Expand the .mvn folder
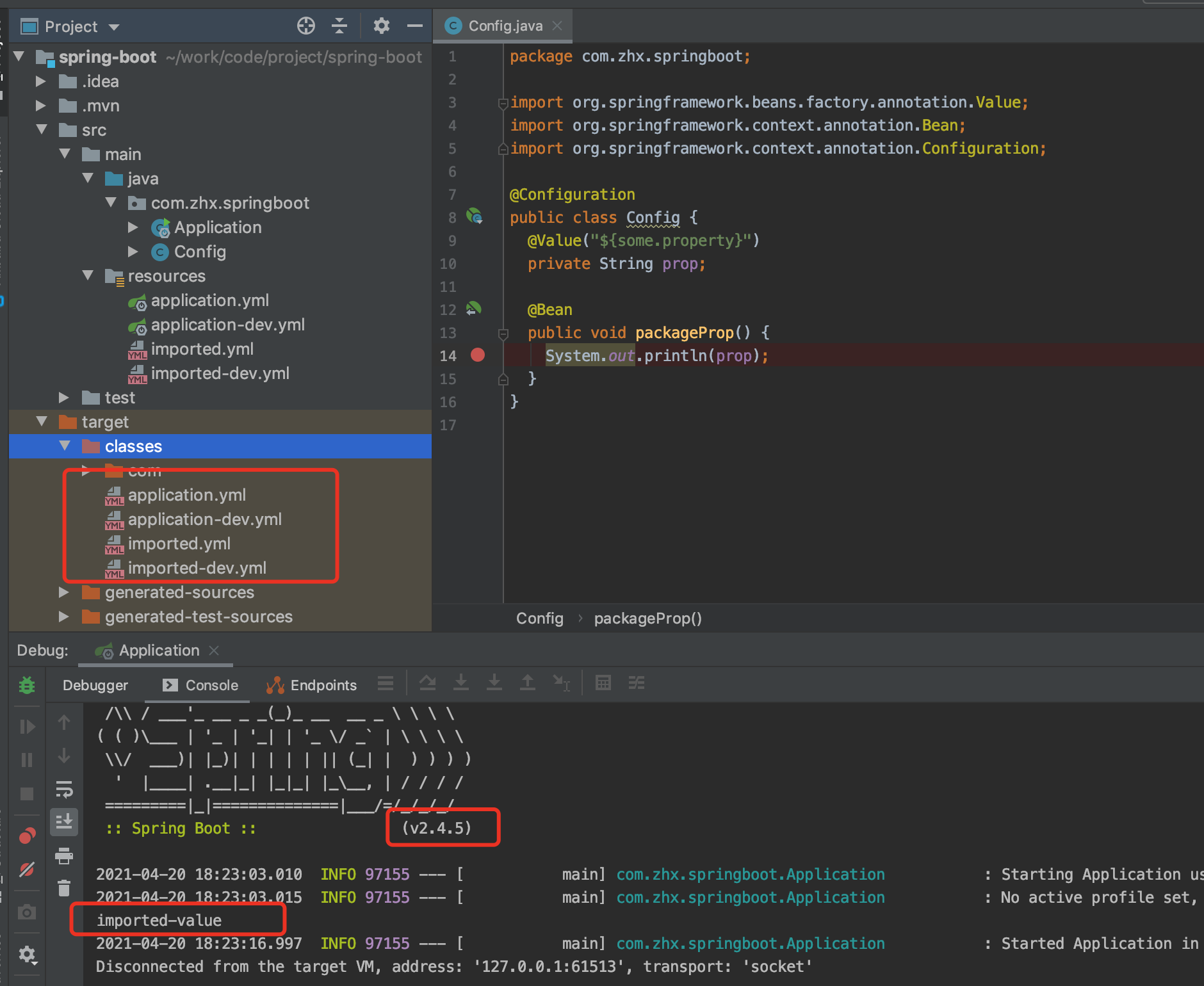The width and height of the screenshot is (1204, 986). click(x=41, y=106)
